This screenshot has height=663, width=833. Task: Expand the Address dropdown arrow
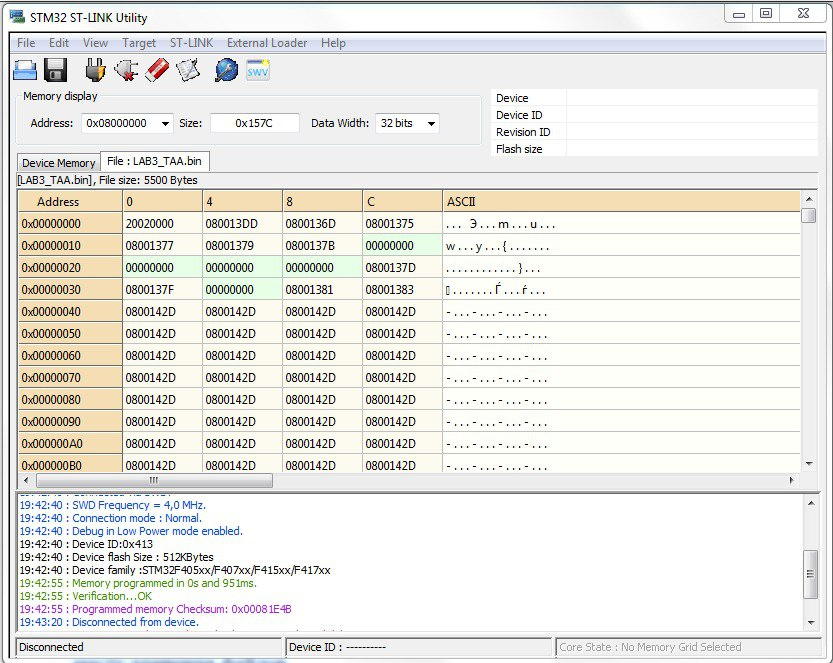click(165, 123)
